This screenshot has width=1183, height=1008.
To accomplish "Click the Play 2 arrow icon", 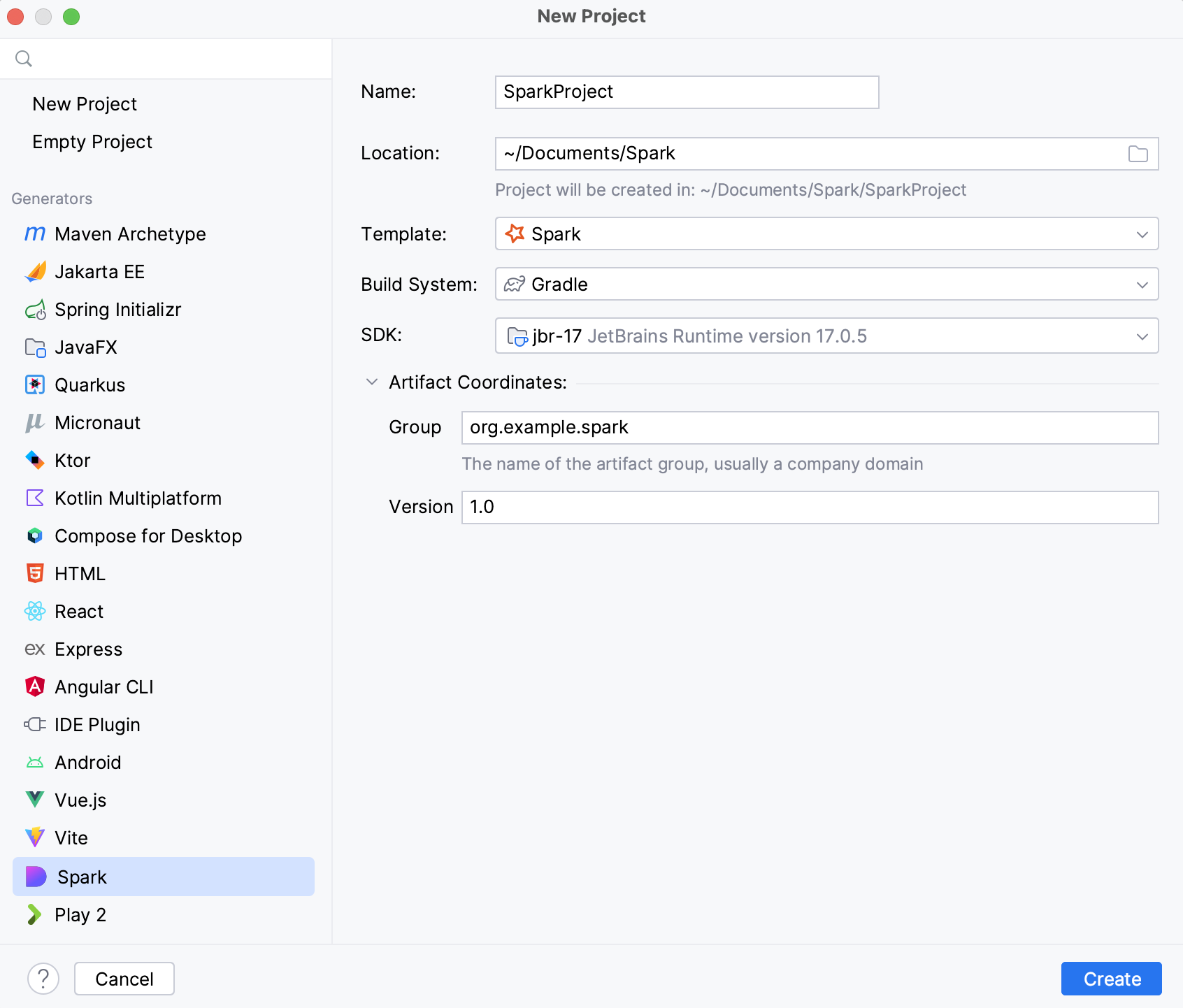I will click(x=35, y=914).
